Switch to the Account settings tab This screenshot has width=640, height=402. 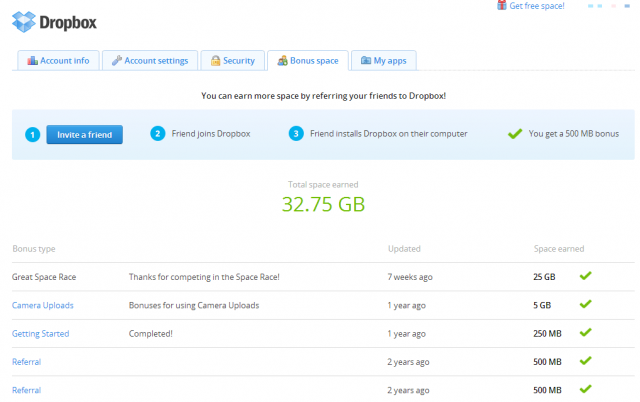(x=150, y=60)
